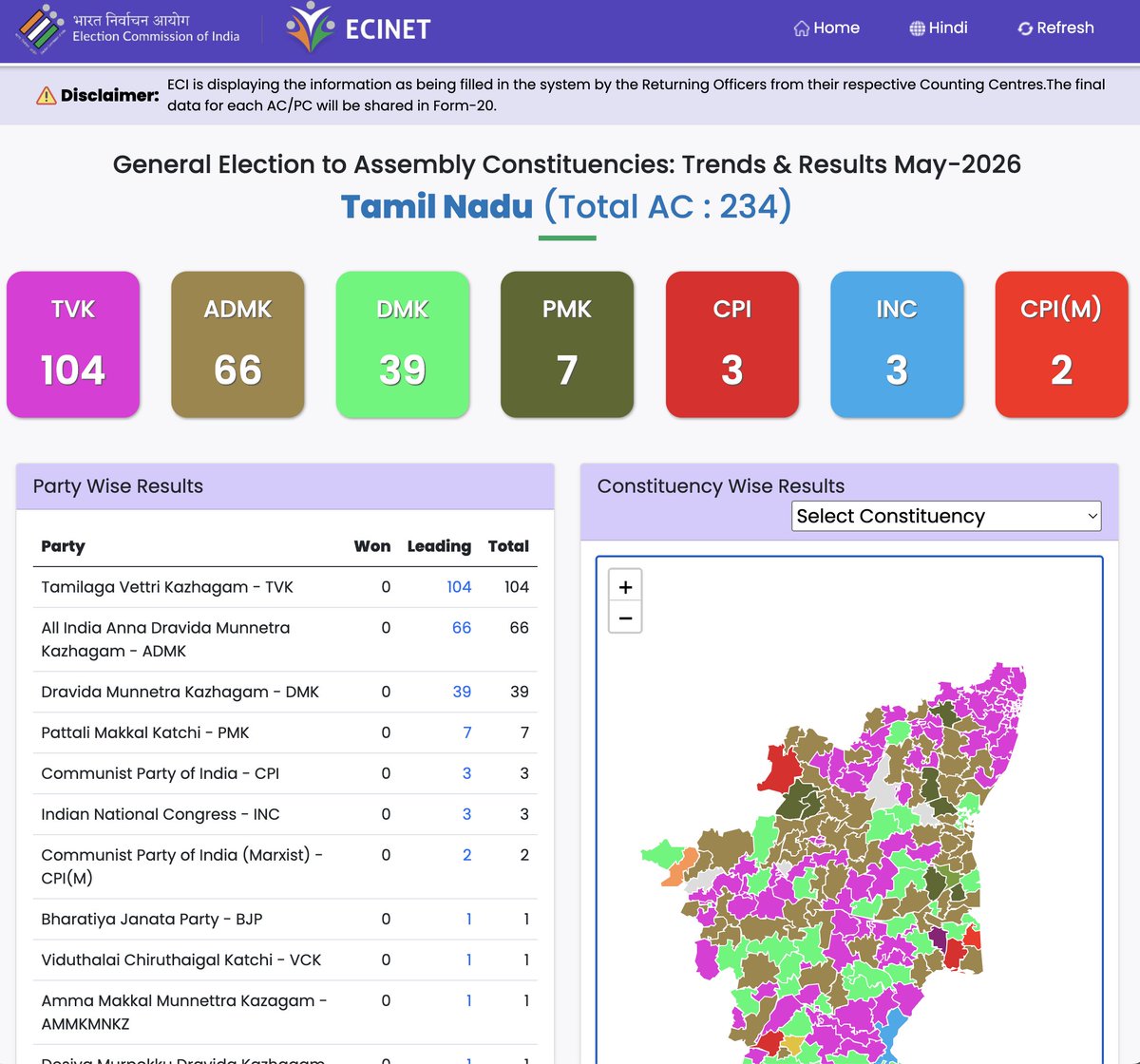Click the disclaimer warning triangle icon
The height and width of the screenshot is (1064, 1140).
(46, 95)
